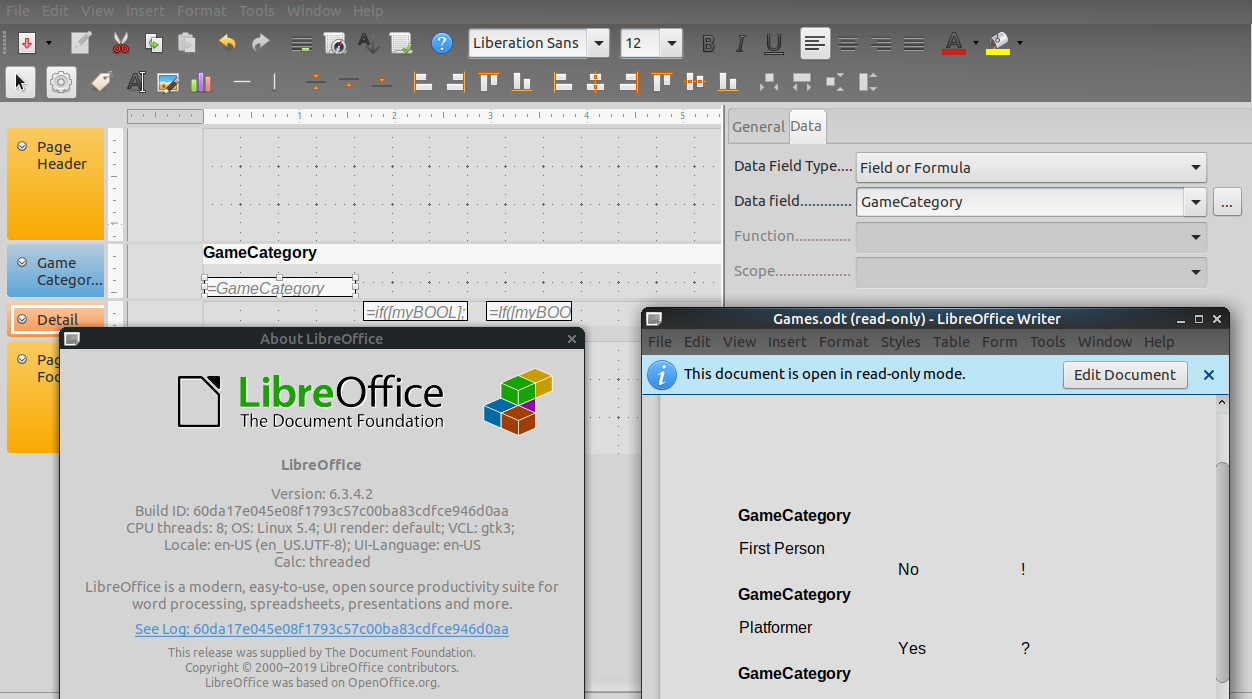Open the Data Field Type dropdown
This screenshot has width=1252, height=699.
coord(1031,167)
